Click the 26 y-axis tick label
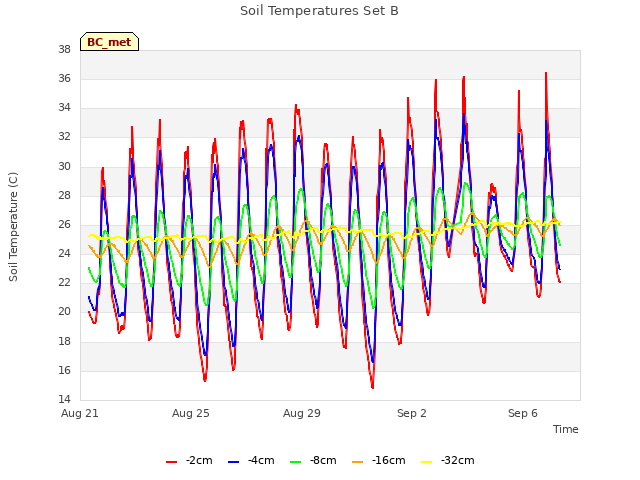 pos(64,225)
